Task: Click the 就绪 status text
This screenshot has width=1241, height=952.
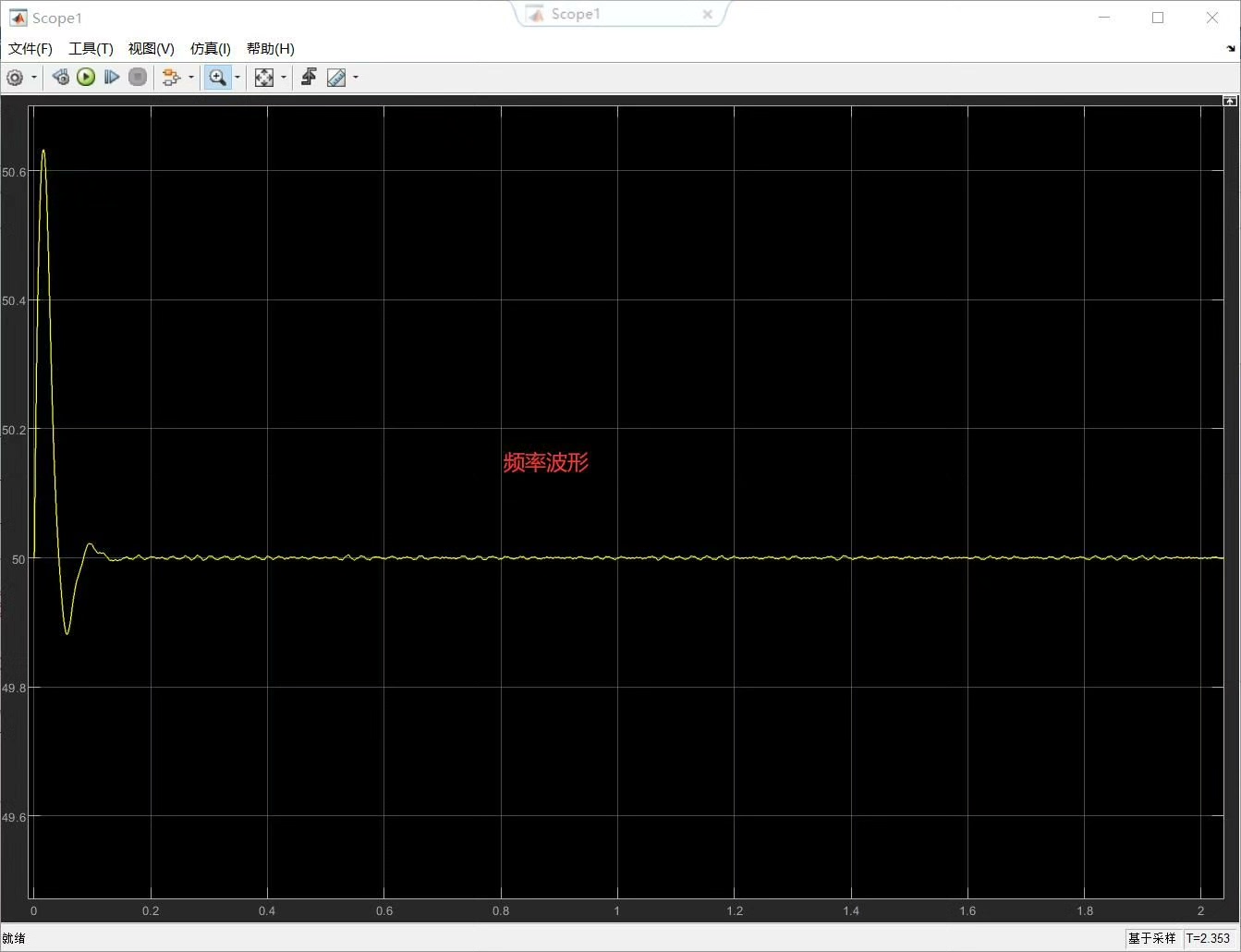Action: (x=14, y=938)
